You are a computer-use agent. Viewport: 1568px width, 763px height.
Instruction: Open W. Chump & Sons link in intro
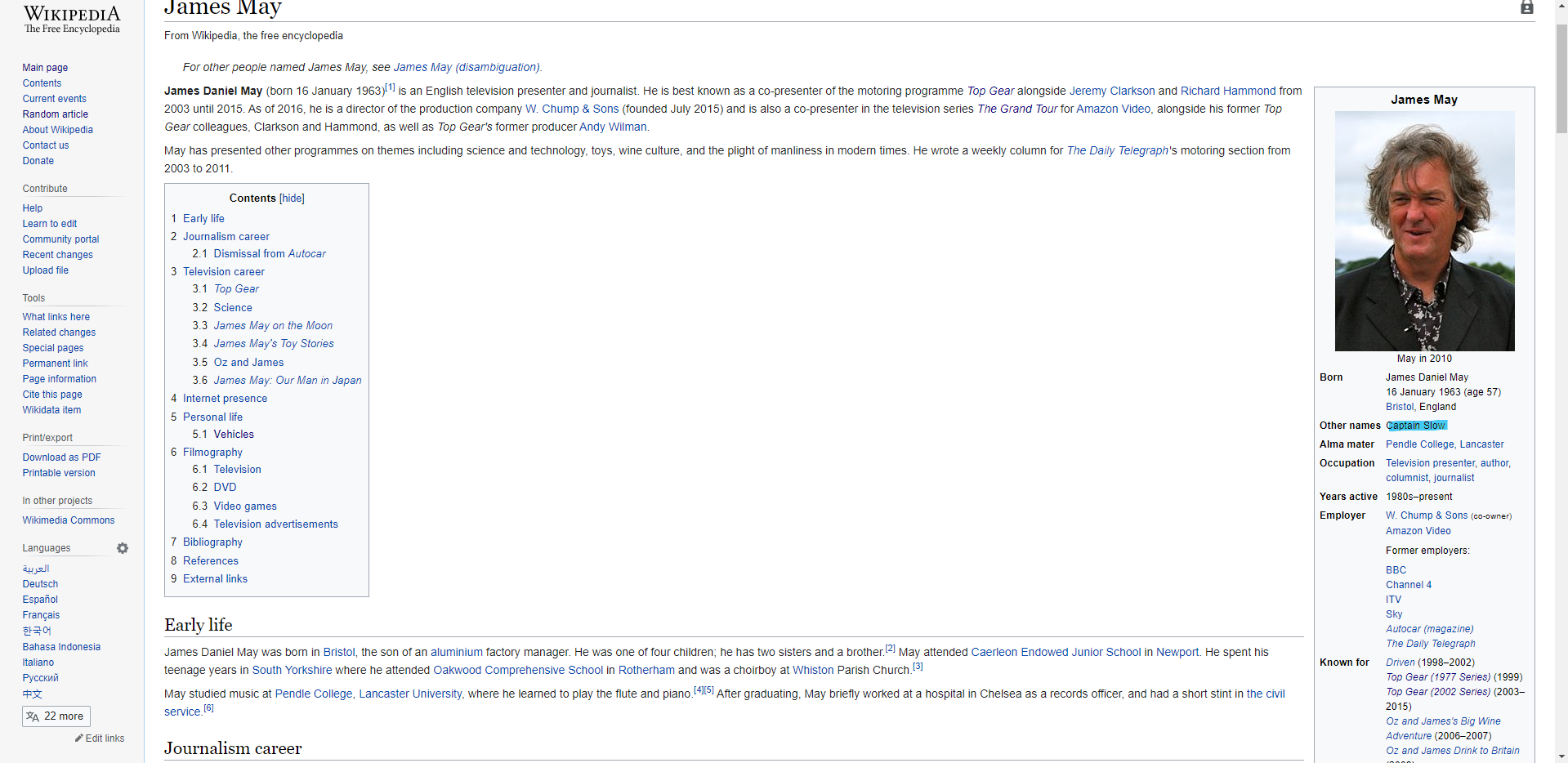point(572,109)
